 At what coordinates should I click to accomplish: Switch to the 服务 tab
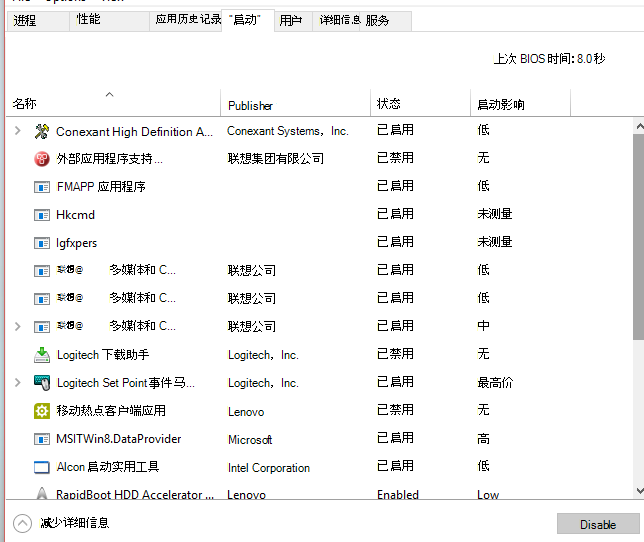click(x=385, y=21)
